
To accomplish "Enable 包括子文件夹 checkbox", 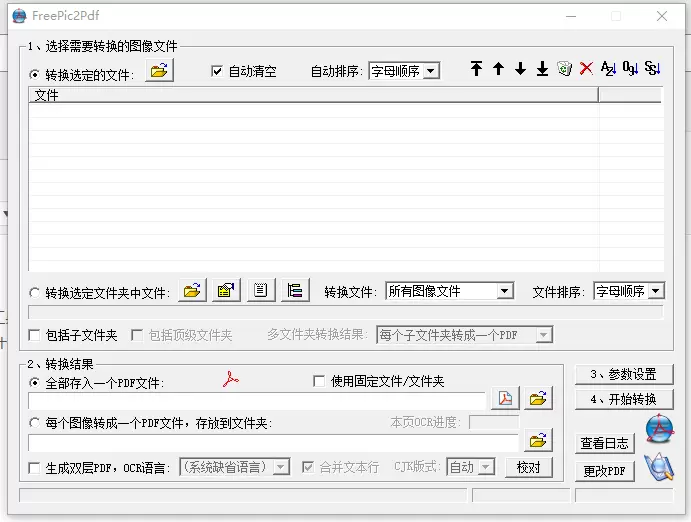I will pyautogui.click(x=34, y=335).
